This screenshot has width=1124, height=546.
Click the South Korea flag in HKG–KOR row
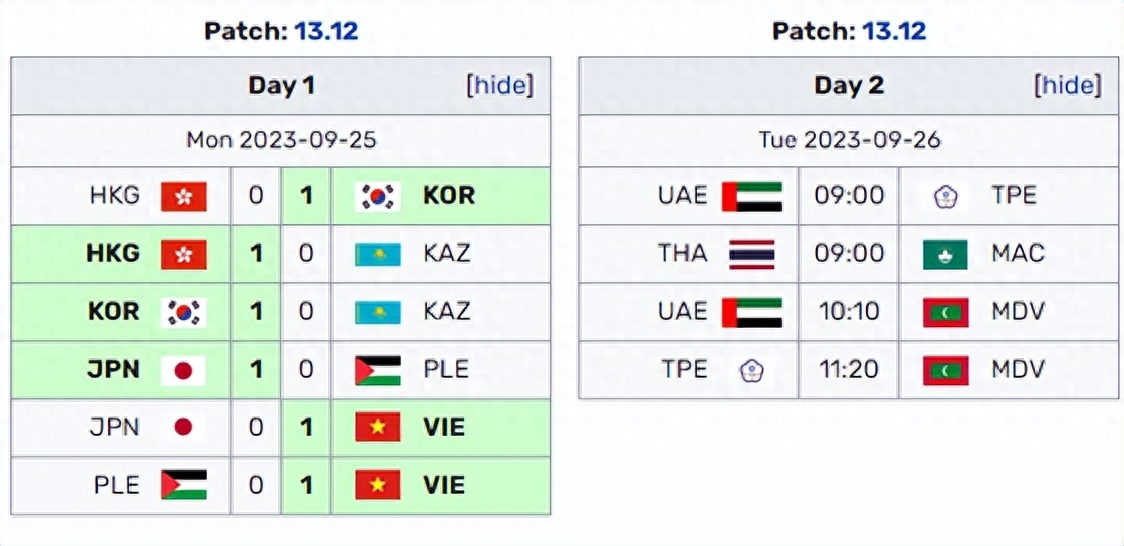point(378,196)
